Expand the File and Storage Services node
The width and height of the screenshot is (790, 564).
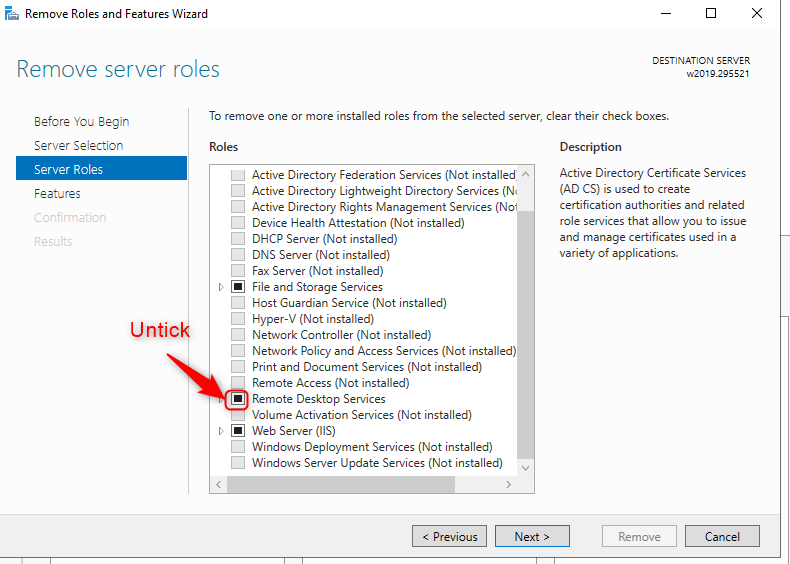tap(222, 287)
